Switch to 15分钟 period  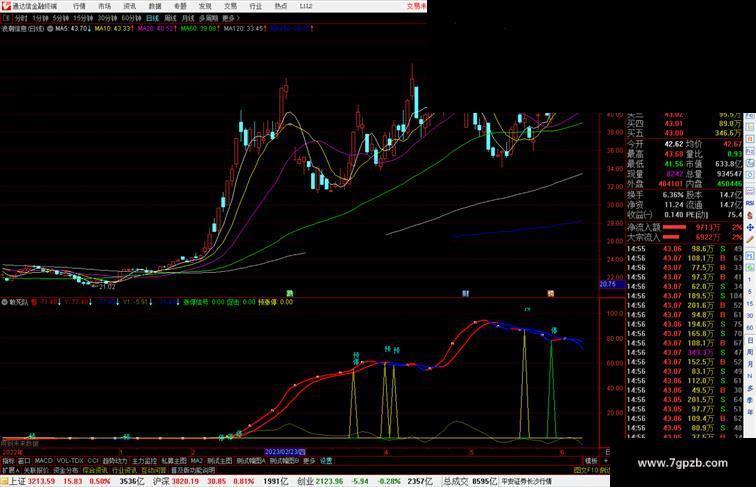coord(83,18)
